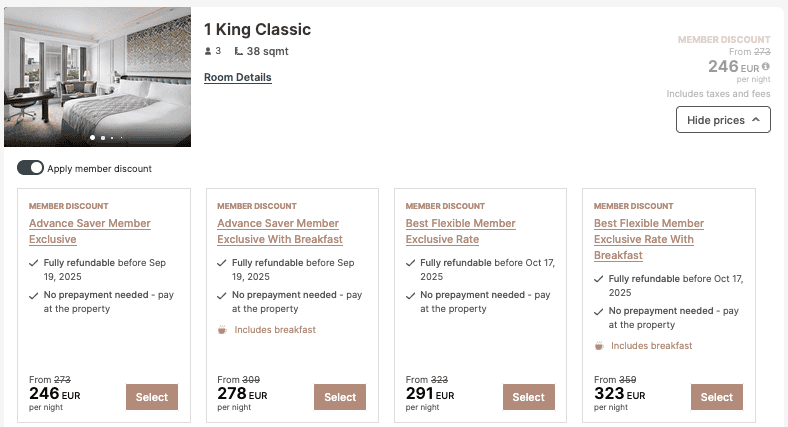Click the breakfast cup icon in Advance Saver card

pyautogui.click(x=222, y=330)
